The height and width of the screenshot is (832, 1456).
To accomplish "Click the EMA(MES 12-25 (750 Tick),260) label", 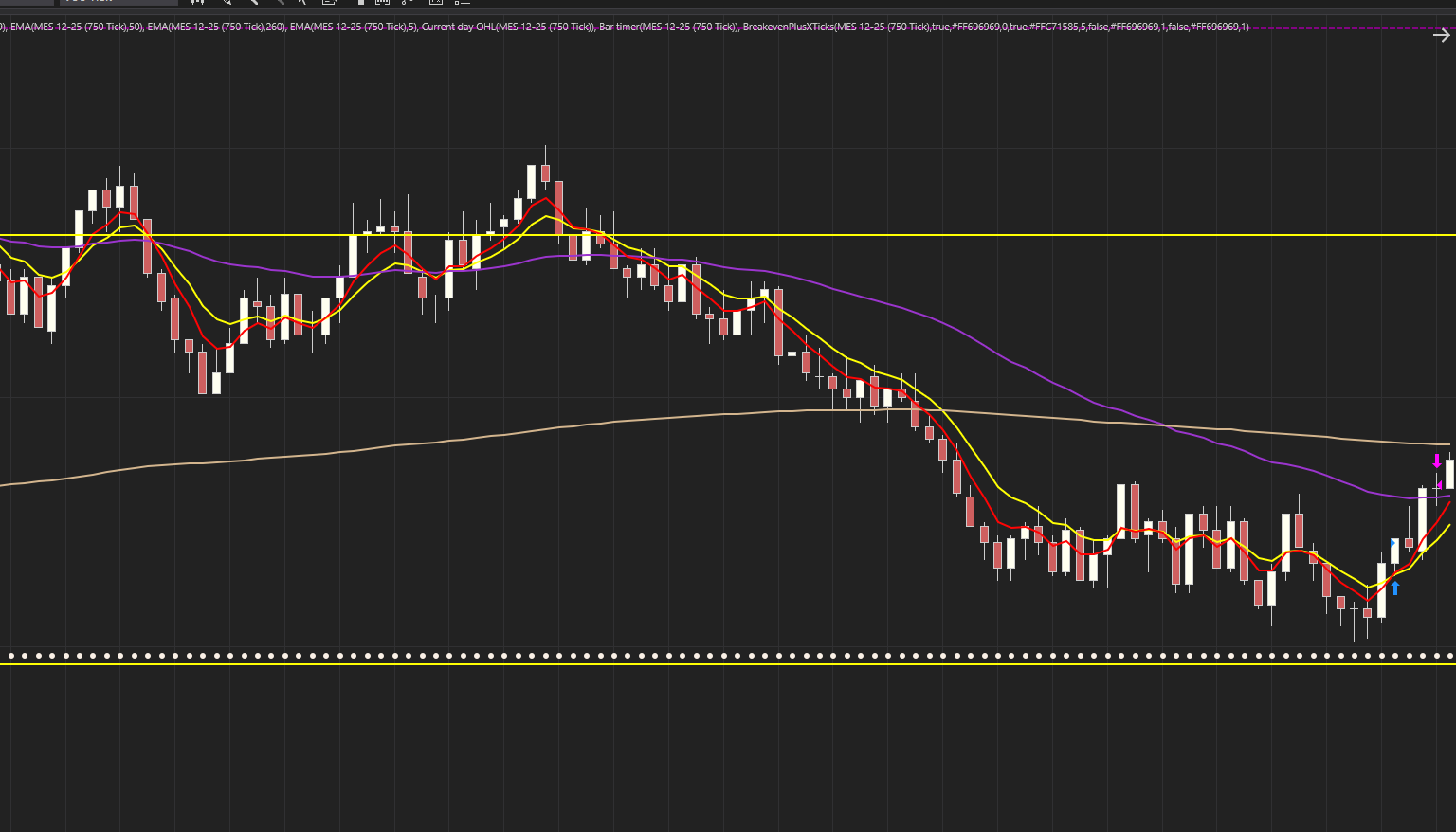I will tap(216, 27).
